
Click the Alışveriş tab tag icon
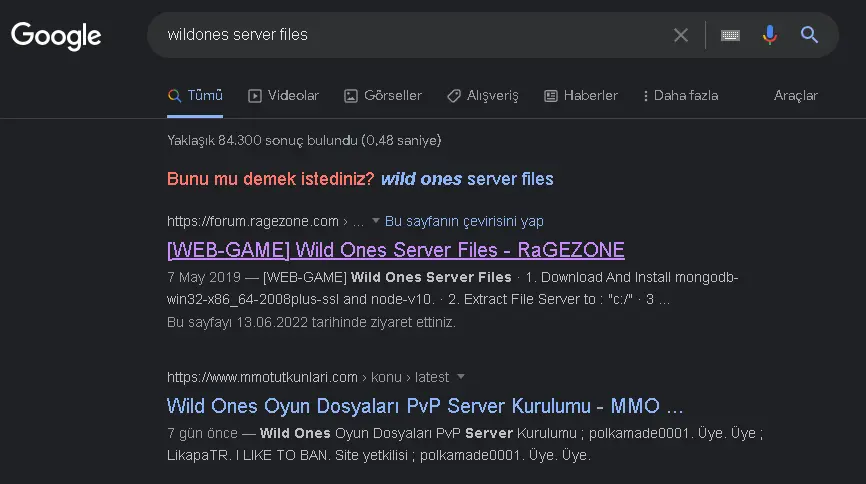coord(453,96)
